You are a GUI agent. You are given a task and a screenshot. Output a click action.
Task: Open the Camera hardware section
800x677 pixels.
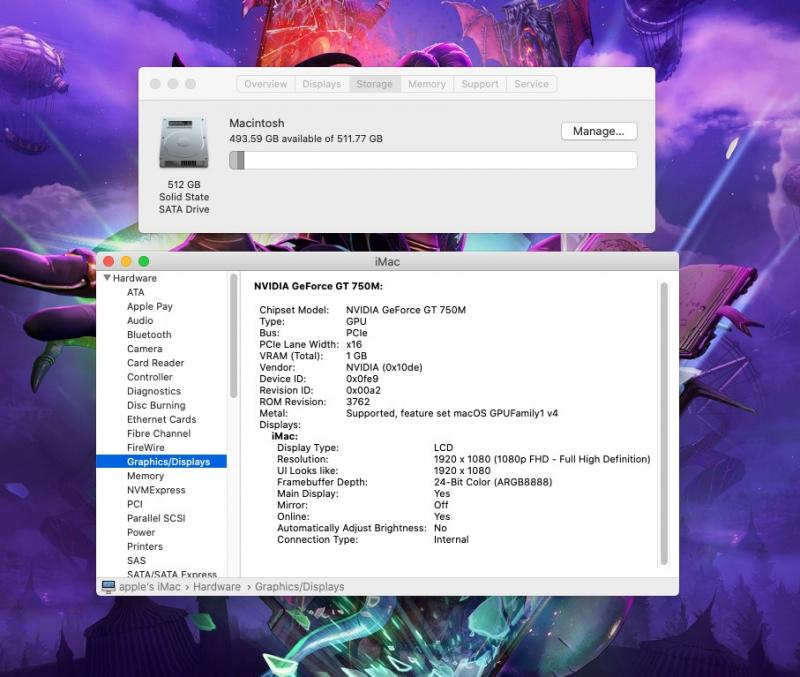(144, 349)
